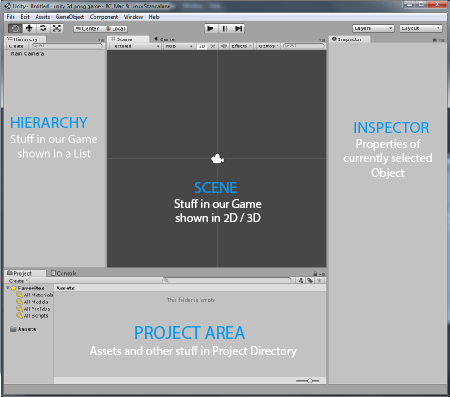Click the camera gizmo in the Scene
The height and width of the screenshot is (397, 450).
217,159
